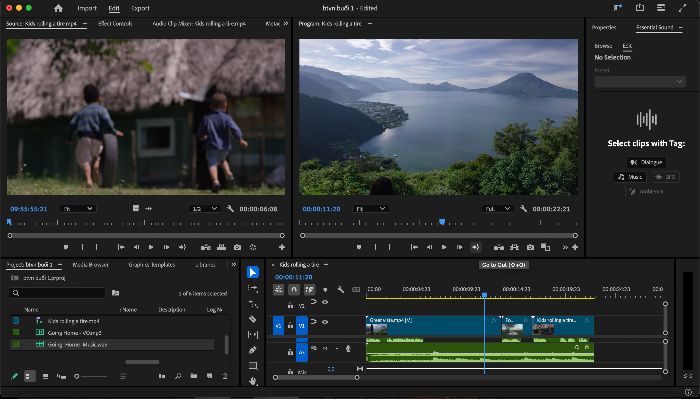This screenshot has height=399, width=700.
Task: Open Share icon in top bar
Action: pyautogui.click(x=640, y=8)
